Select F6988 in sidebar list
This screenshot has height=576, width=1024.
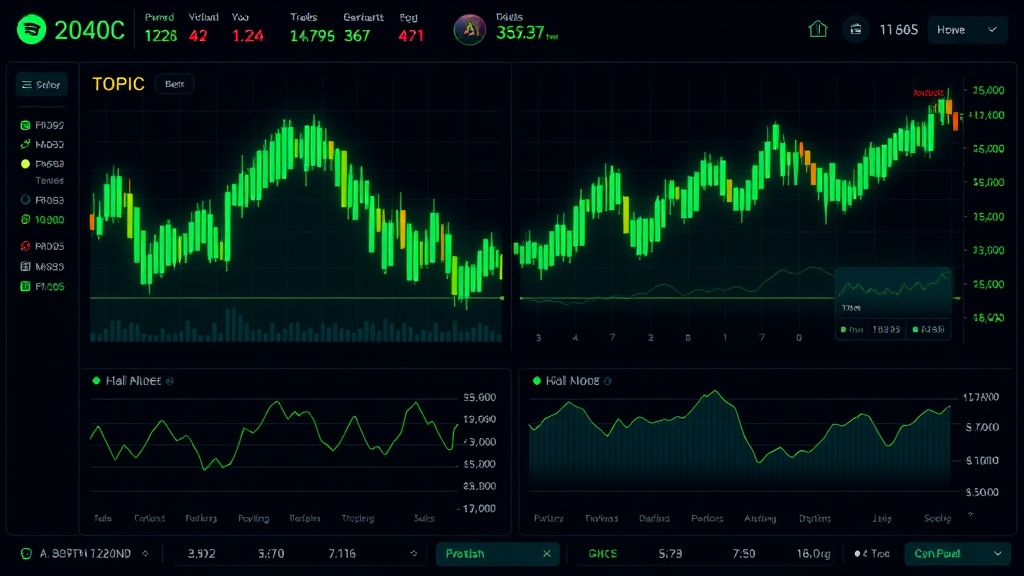(x=50, y=164)
